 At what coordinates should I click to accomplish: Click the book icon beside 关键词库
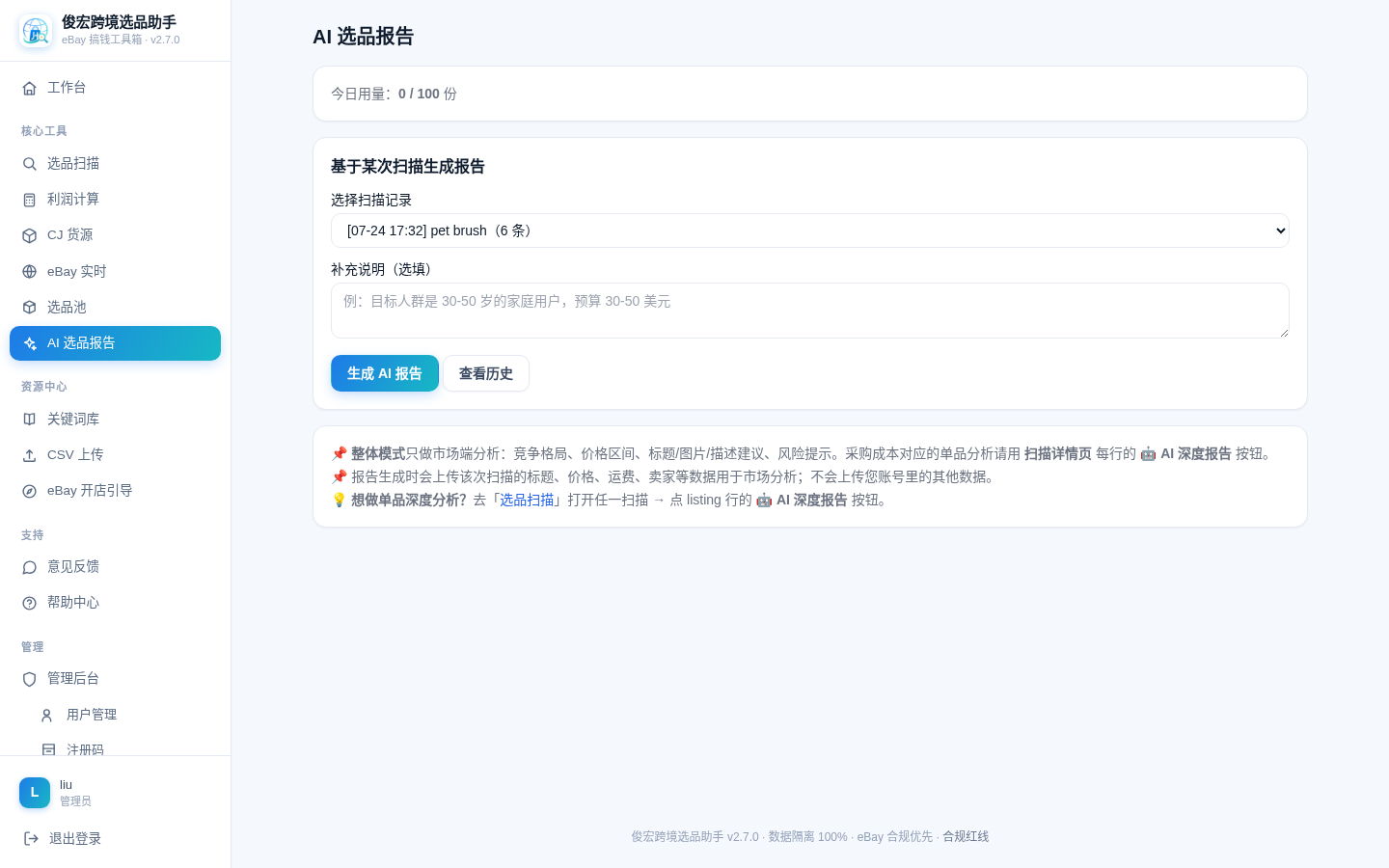click(x=29, y=420)
